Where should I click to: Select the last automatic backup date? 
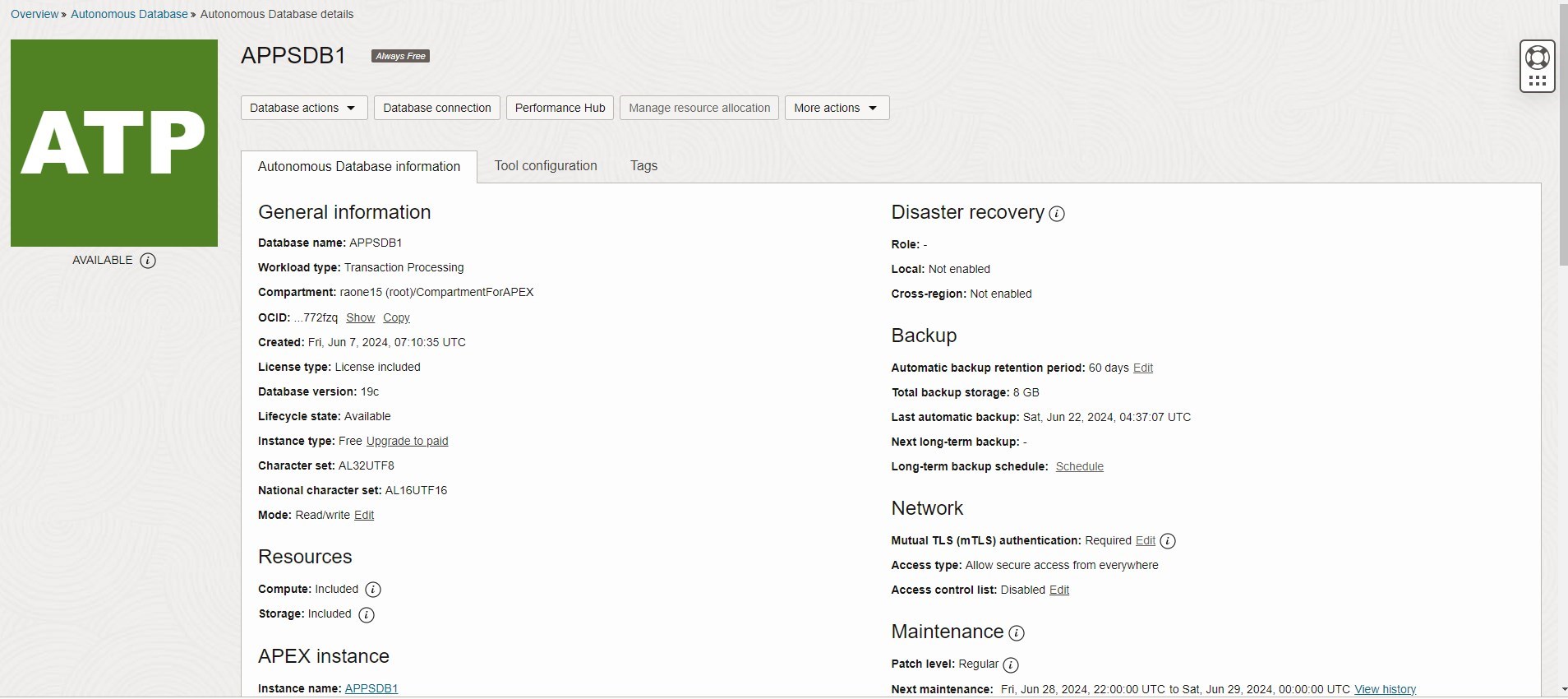[x=1106, y=417]
